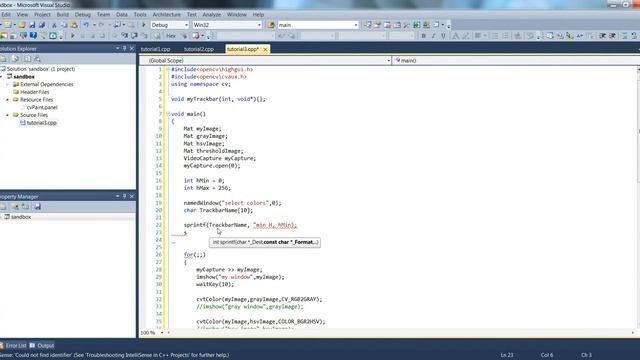Click the Undo arrow icon
This screenshot has height=360, width=640.
(86, 25)
